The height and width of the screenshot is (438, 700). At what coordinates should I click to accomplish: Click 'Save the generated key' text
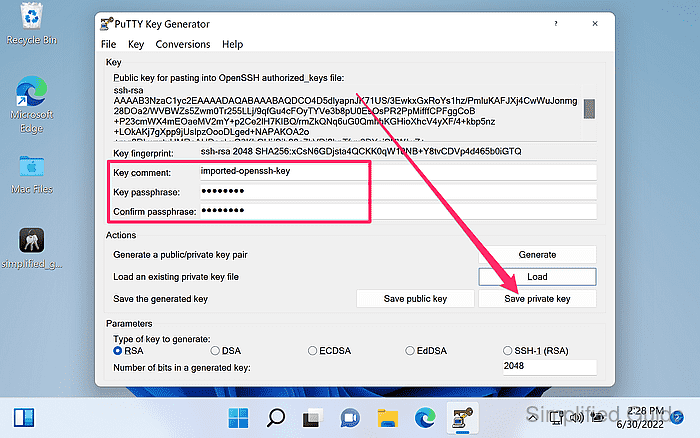pos(161,299)
